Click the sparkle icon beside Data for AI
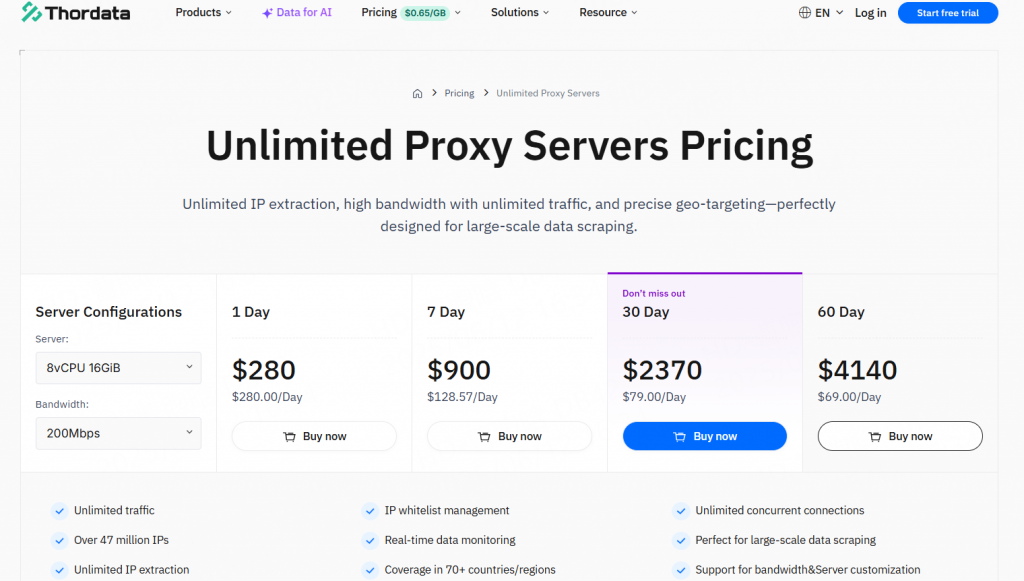 [x=267, y=13]
